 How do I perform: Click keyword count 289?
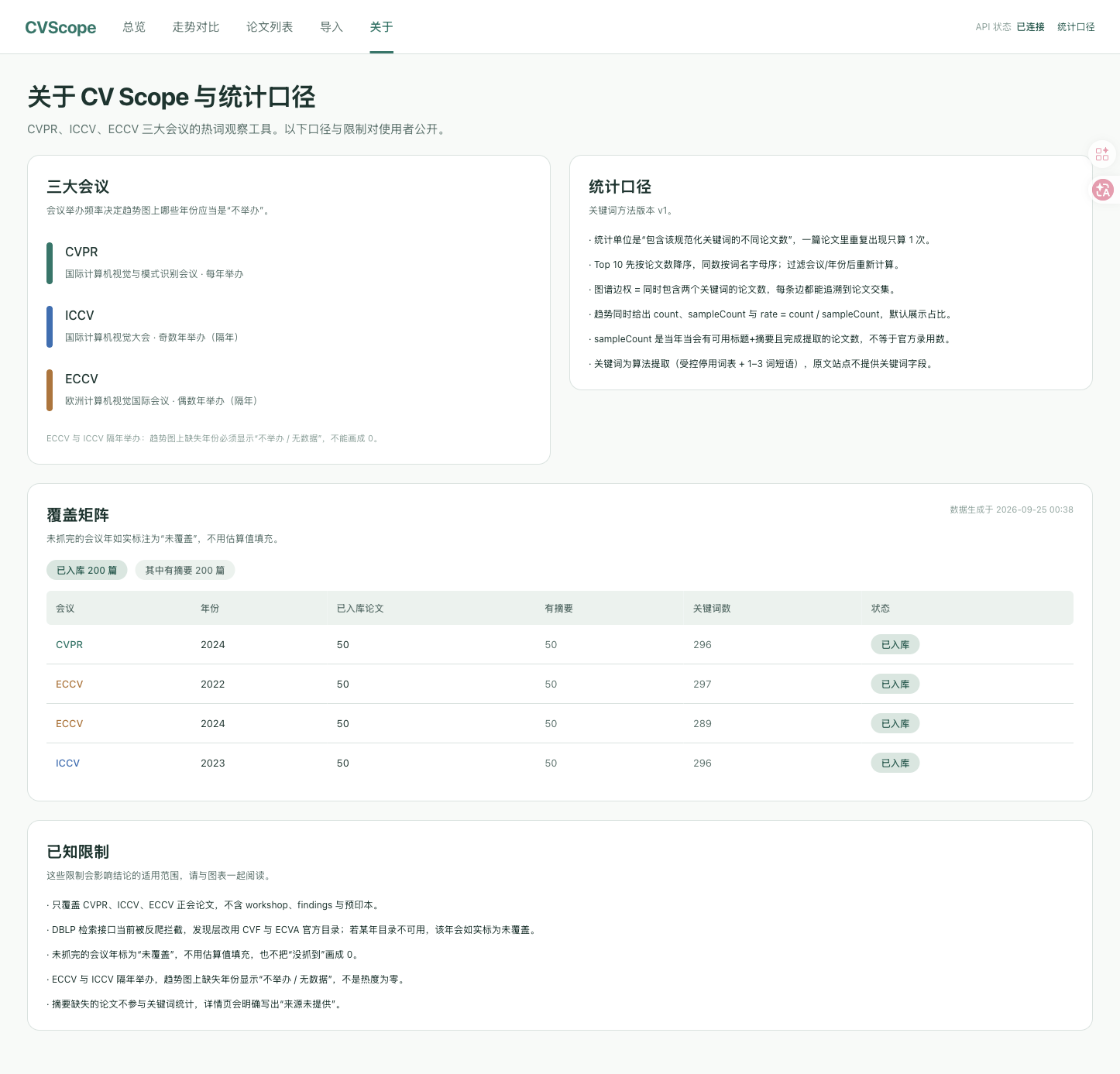tap(703, 724)
